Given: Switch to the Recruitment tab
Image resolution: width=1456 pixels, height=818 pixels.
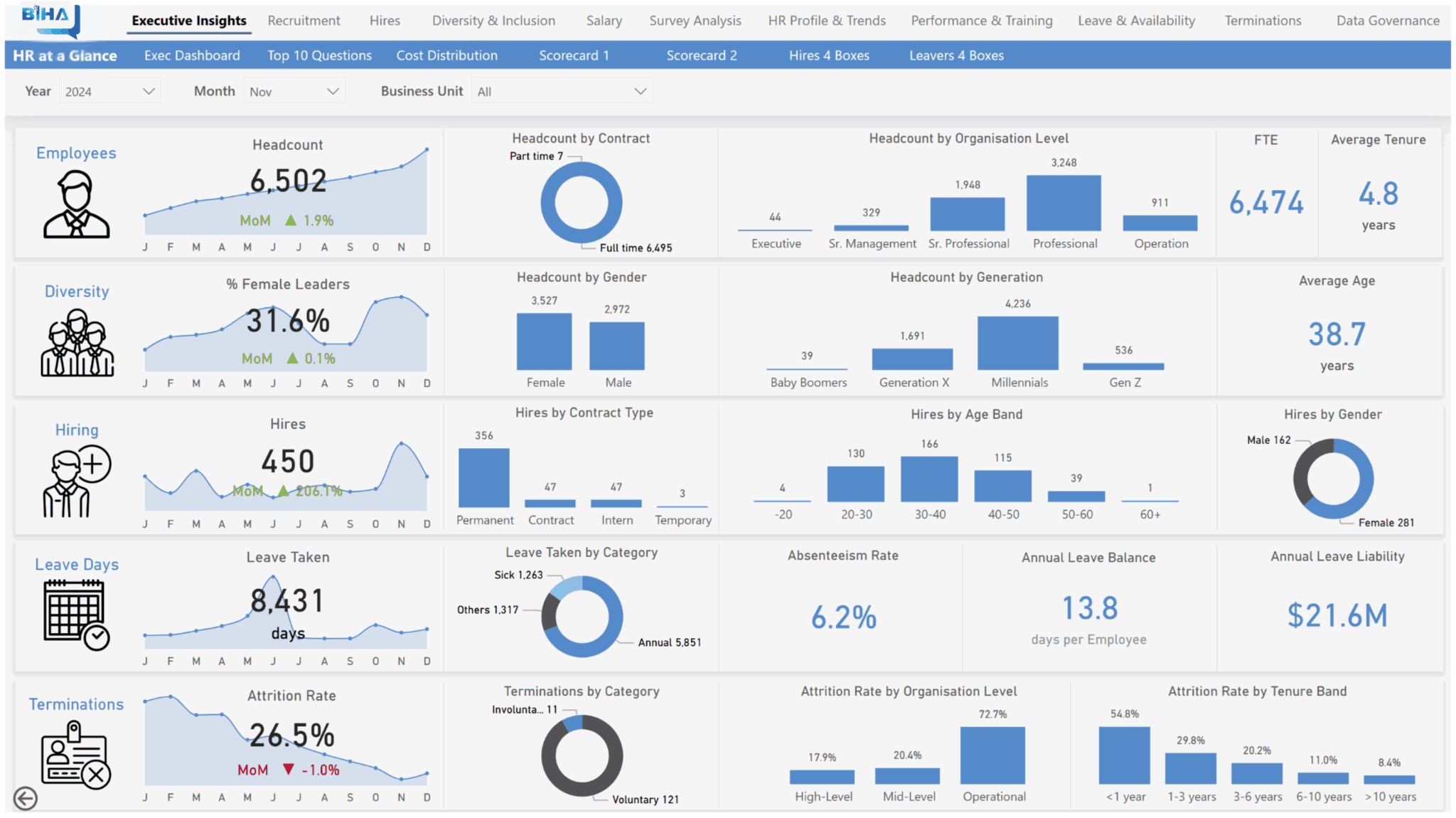Looking at the screenshot, I should coord(304,21).
